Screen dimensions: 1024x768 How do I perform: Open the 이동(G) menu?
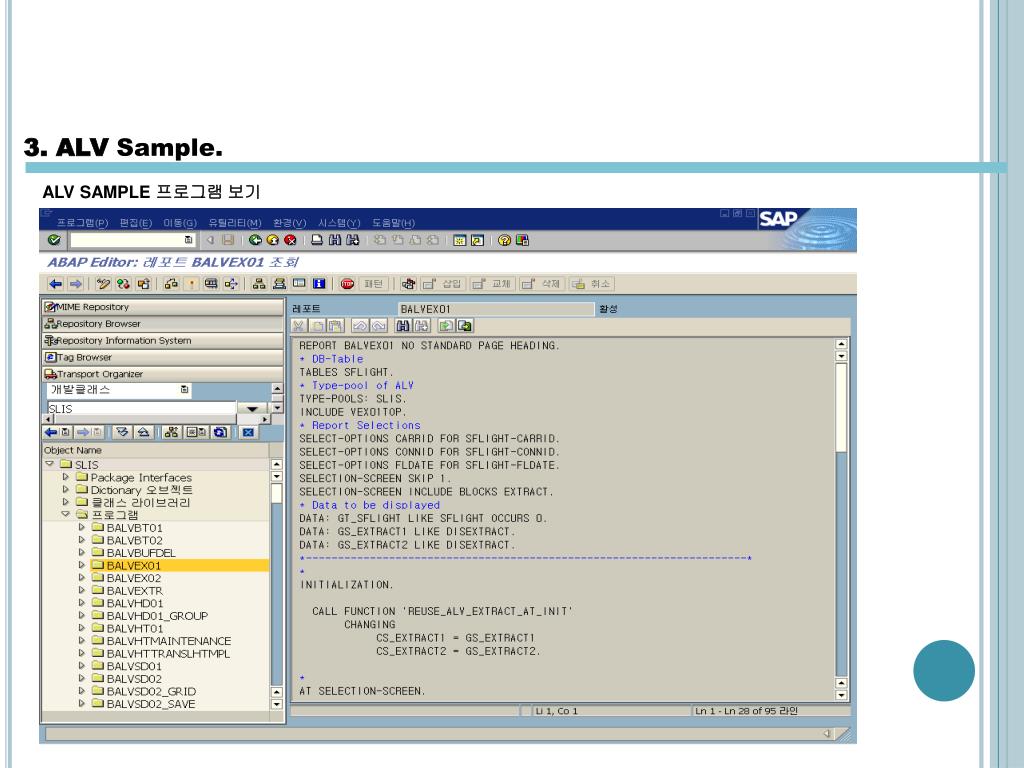(180, 223)
